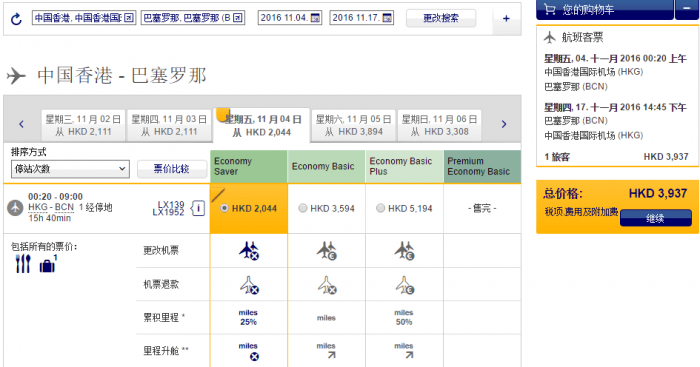Click the Economy Basic column header
Screen dimensions: 700x367
326,167
